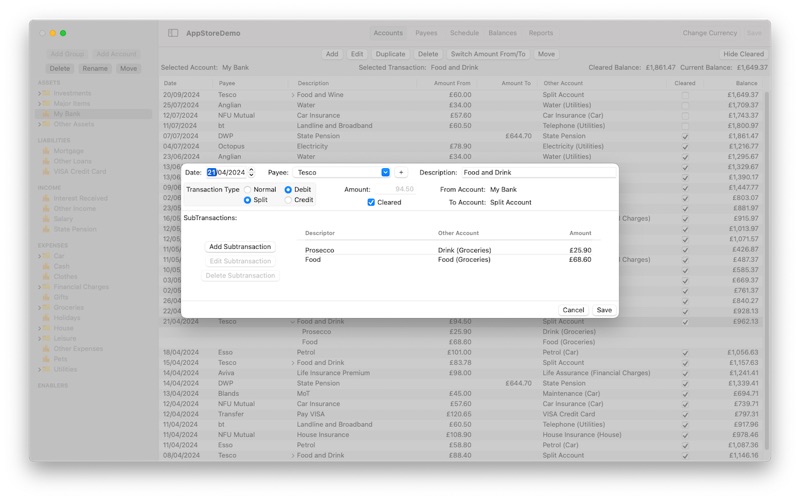Toggle the sidebar icon beside AppStoreDemo
Viewport: 800px width, 500px height.
pos(173,33)
